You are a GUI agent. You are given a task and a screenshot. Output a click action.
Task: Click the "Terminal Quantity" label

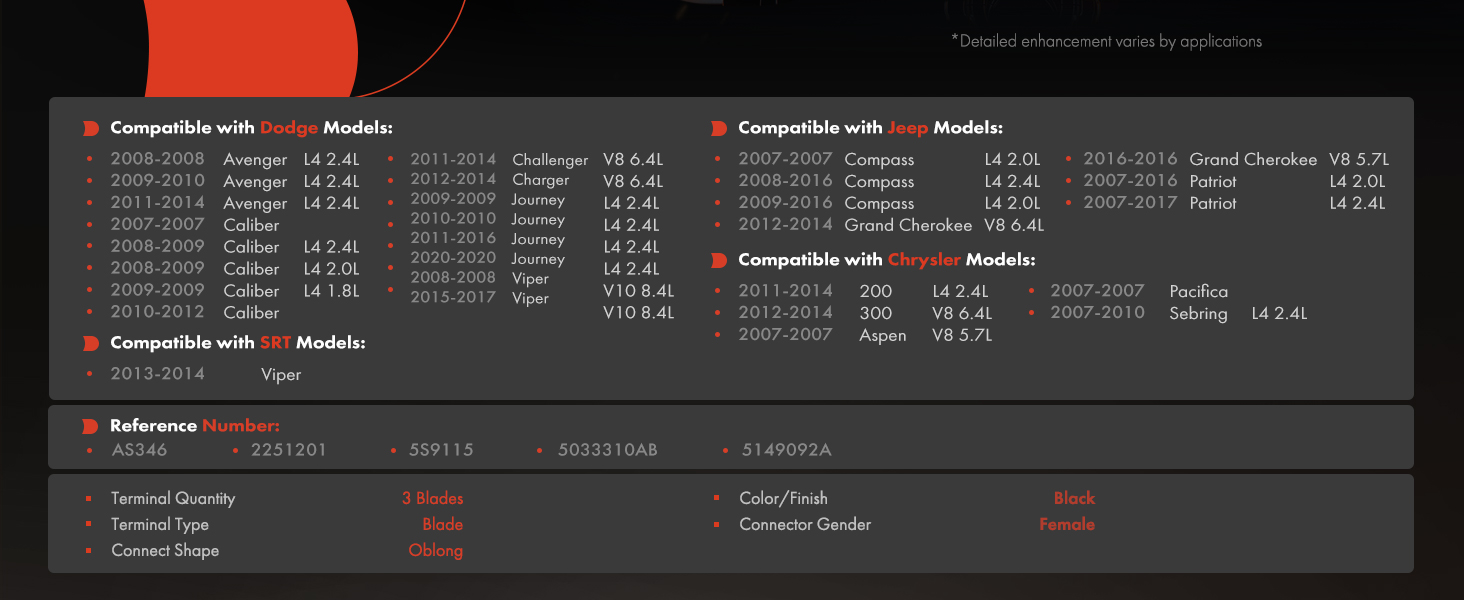coord(173,499)
